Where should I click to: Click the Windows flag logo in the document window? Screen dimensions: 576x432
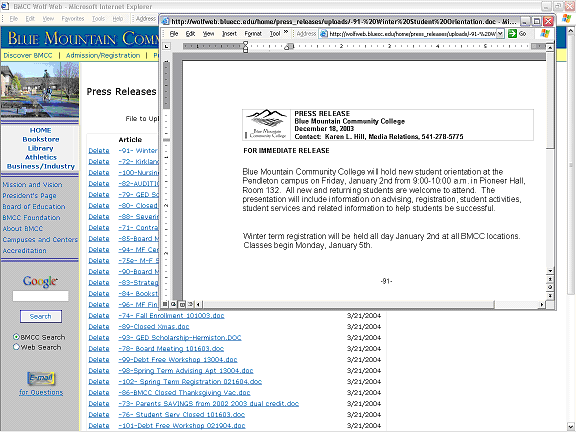[545, 34]
